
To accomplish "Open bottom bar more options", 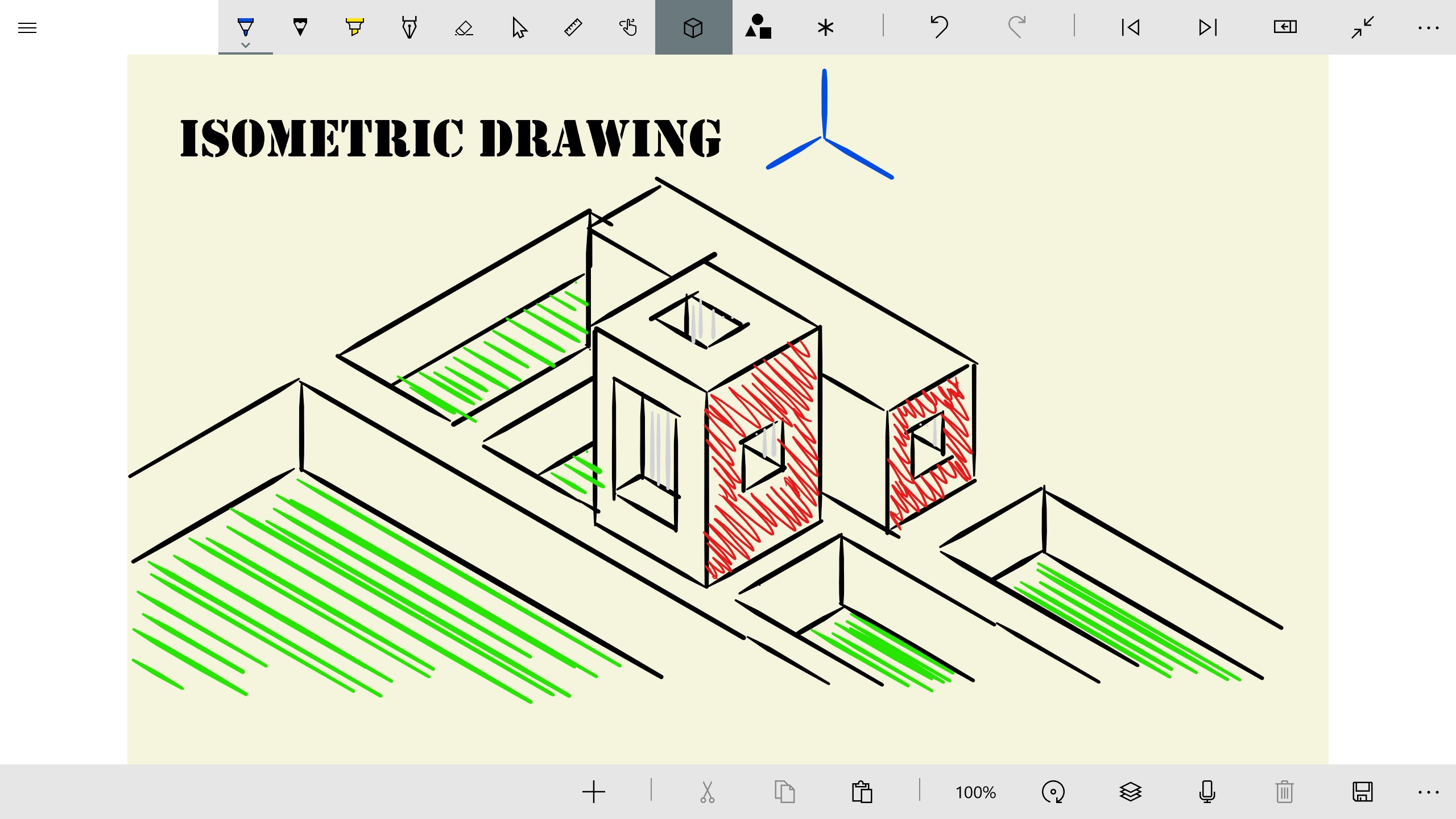I will tap(1428, 792).
